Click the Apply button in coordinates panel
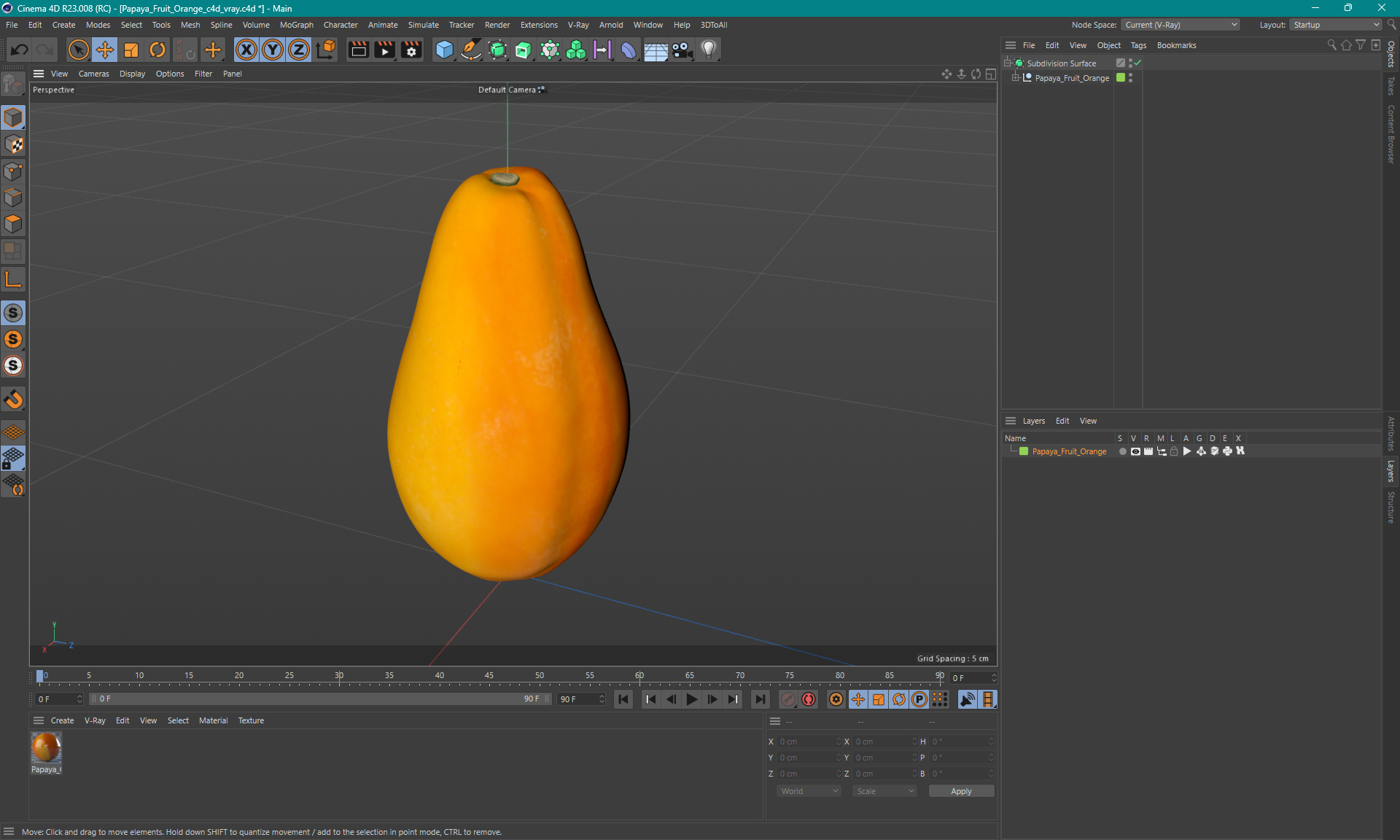Image resolution: width=1400 pixels, height=840 pixels. 958,791
